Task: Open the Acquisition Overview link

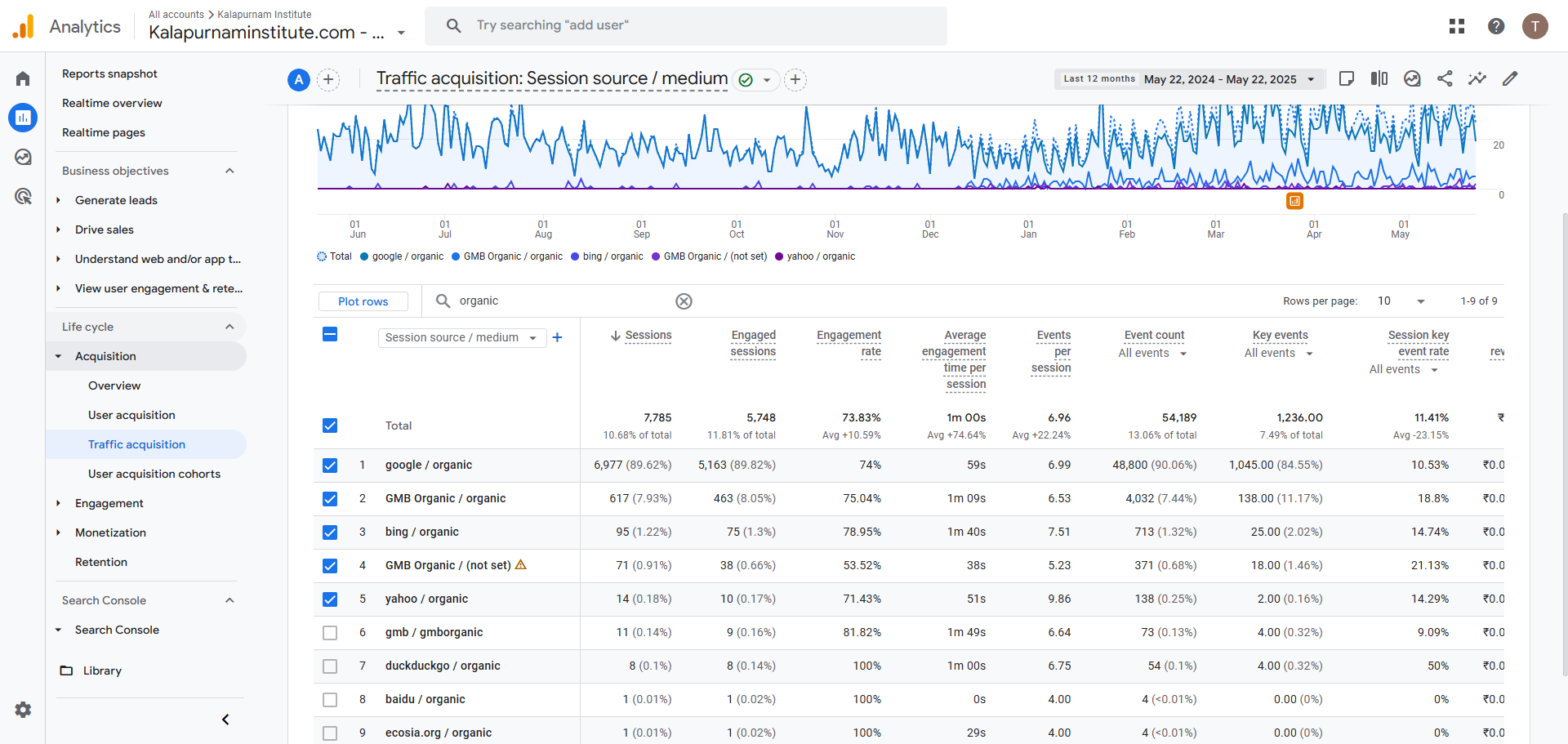Action: pos(114,385)
